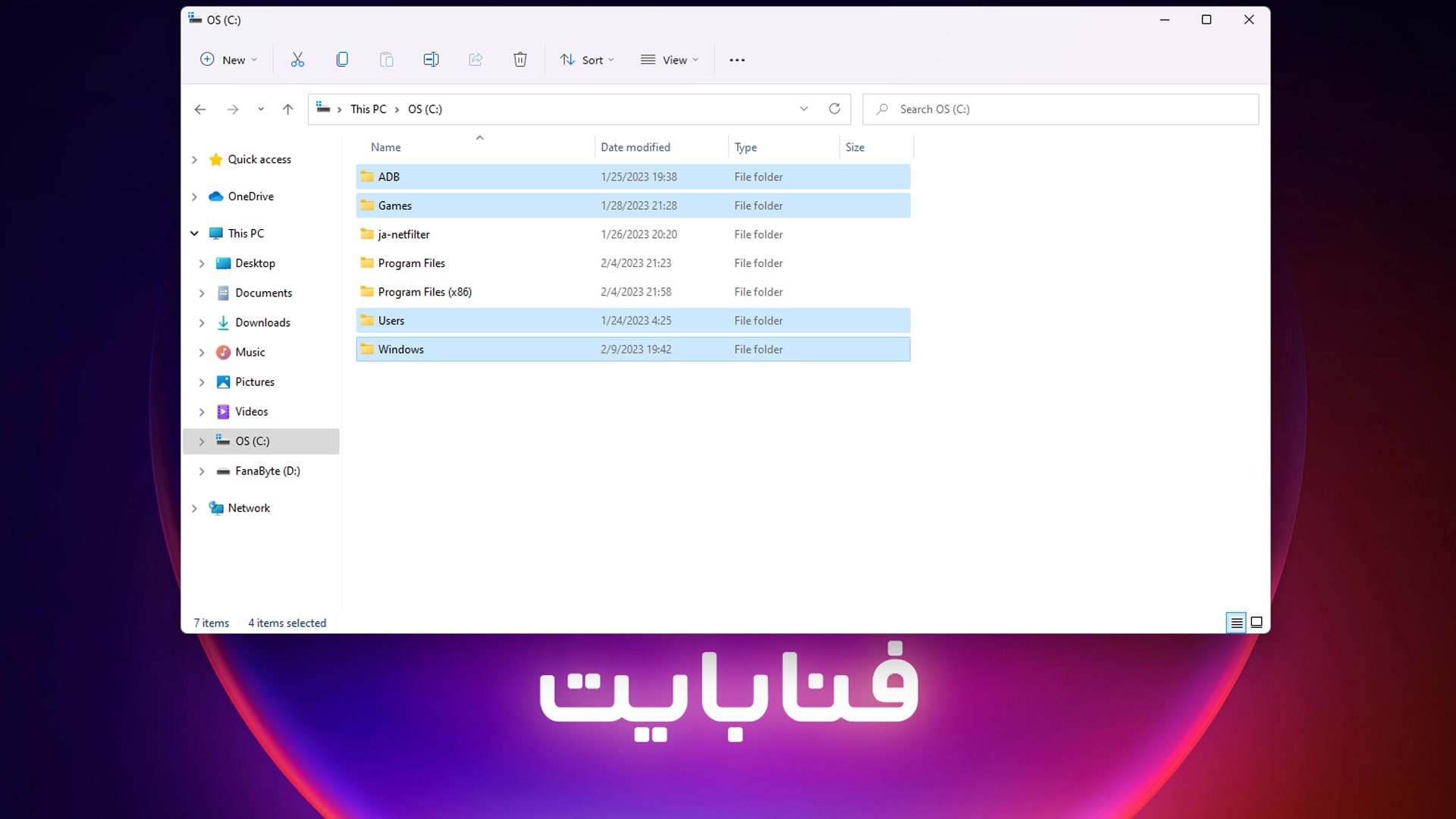Click the Paste clipboard icon
Screen dimensions: 1456x819
387,60
